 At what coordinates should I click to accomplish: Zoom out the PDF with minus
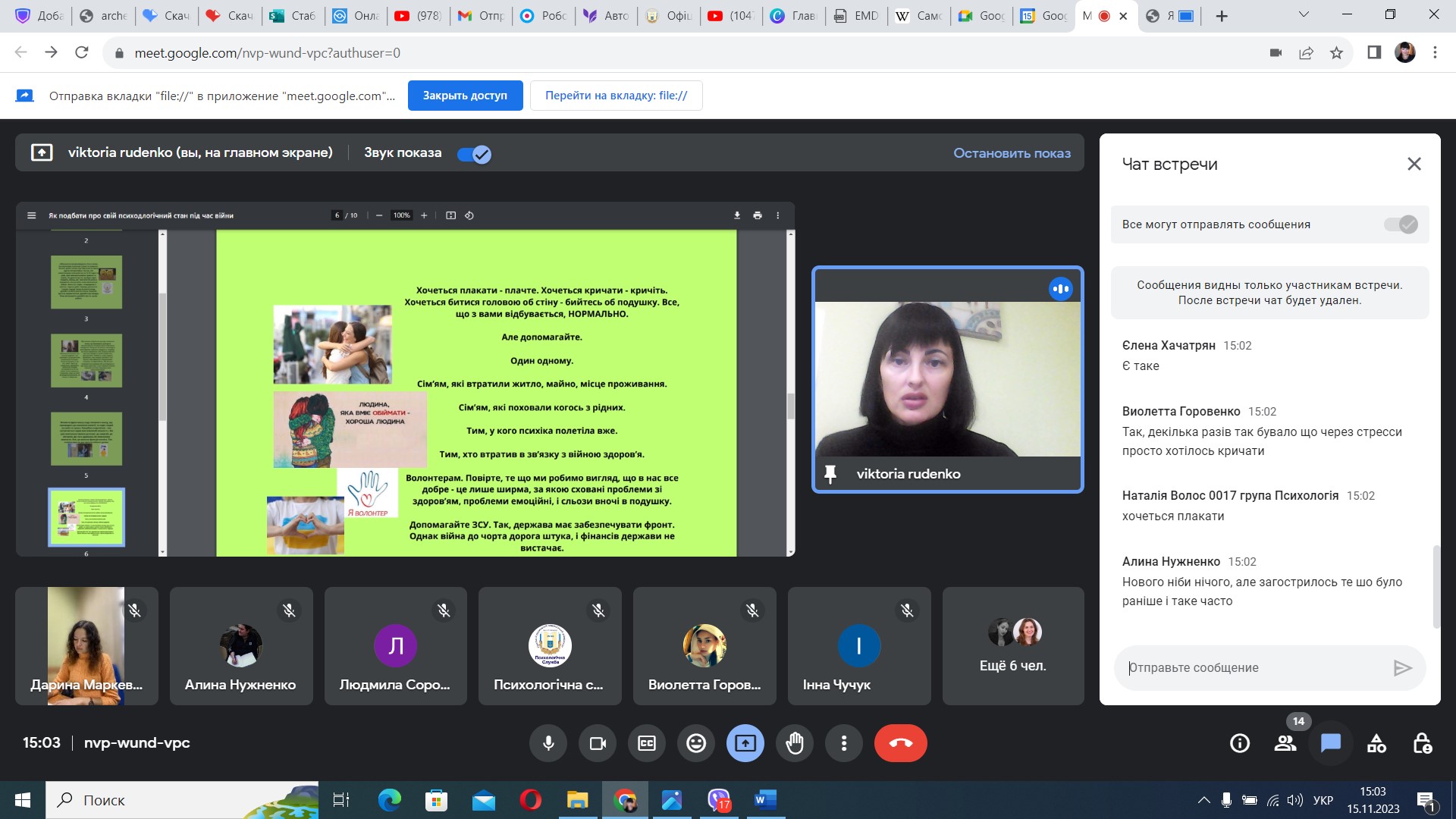[x=379, y=215]
